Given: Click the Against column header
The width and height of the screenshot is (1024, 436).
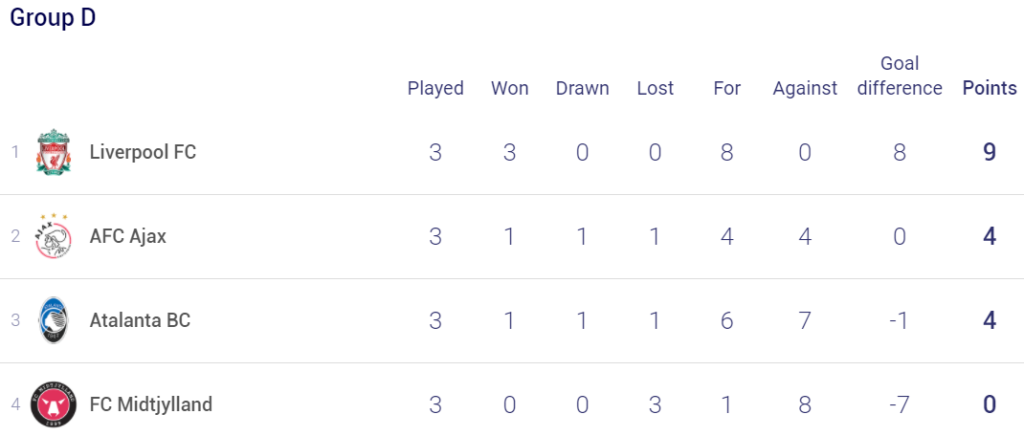Looking at the screenshot, I should (805, 88).
